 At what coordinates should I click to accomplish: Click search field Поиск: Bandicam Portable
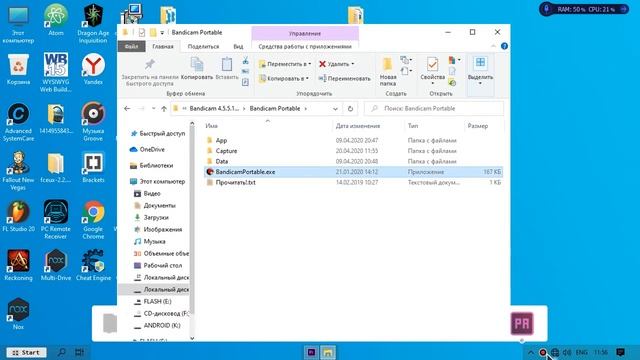click(x=434, y=109)
